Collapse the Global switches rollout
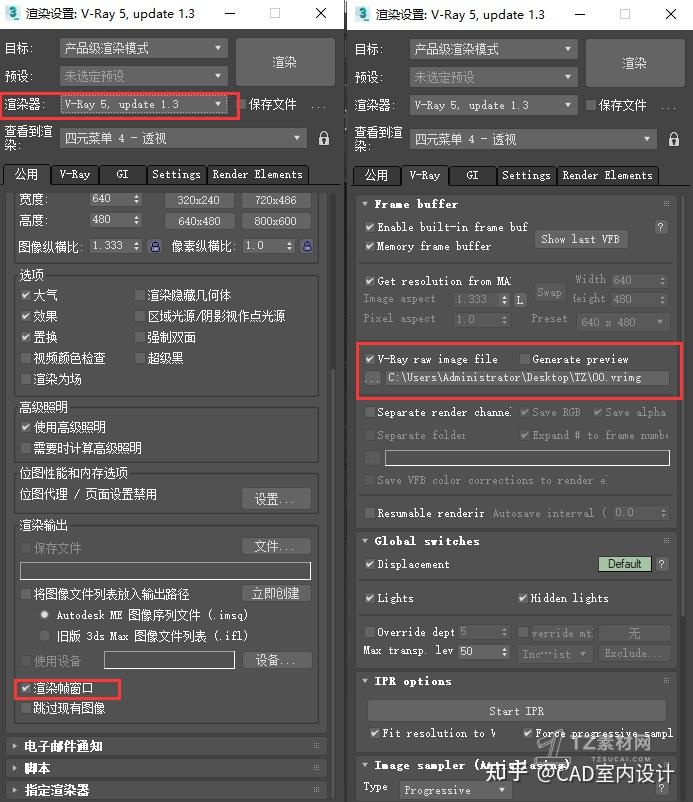 (365, 541)
